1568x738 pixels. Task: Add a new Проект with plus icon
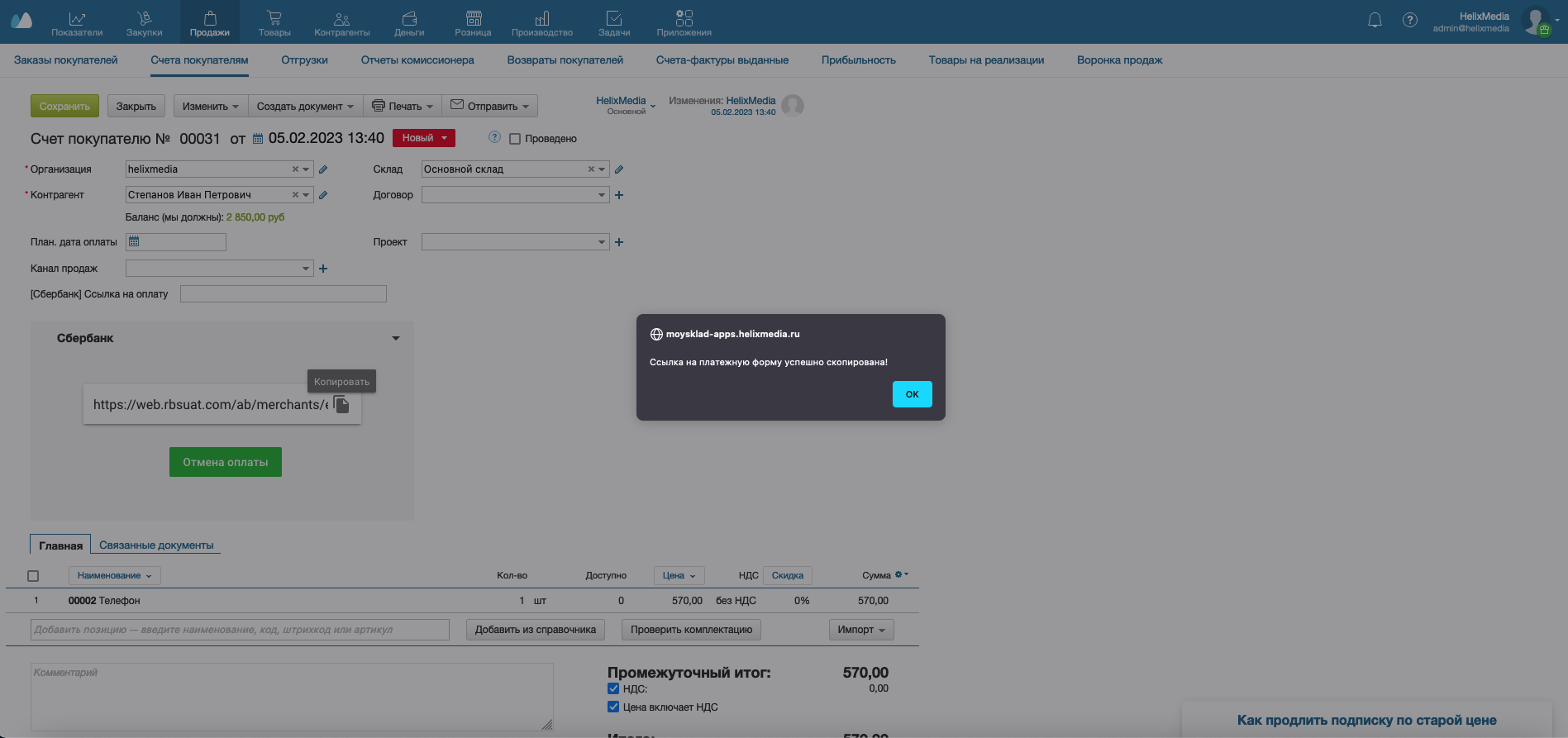[x=619, y=242]
